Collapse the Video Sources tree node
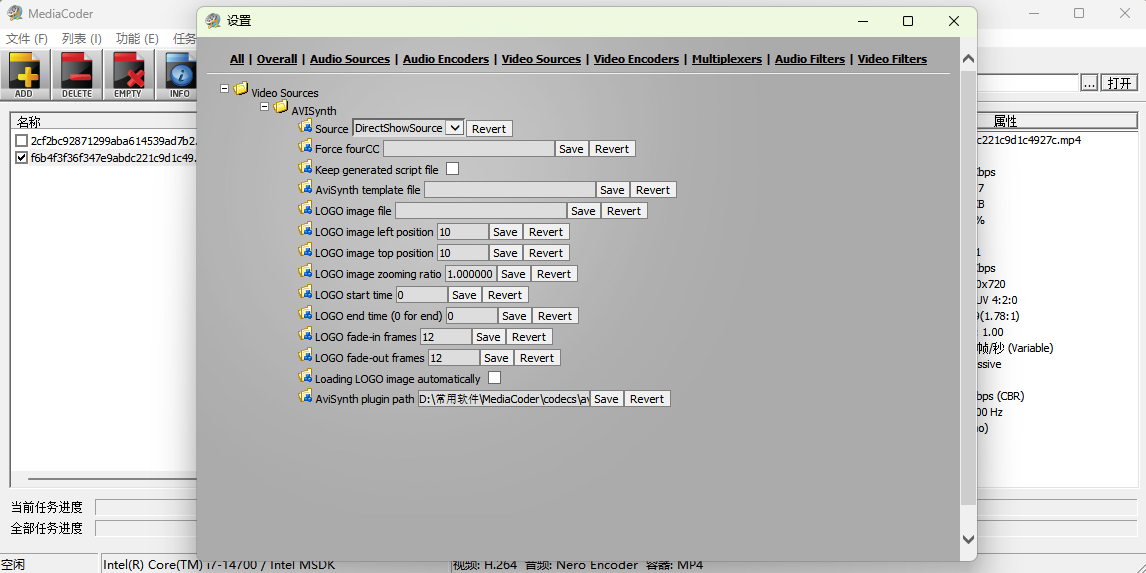 (x=225, y=90)
